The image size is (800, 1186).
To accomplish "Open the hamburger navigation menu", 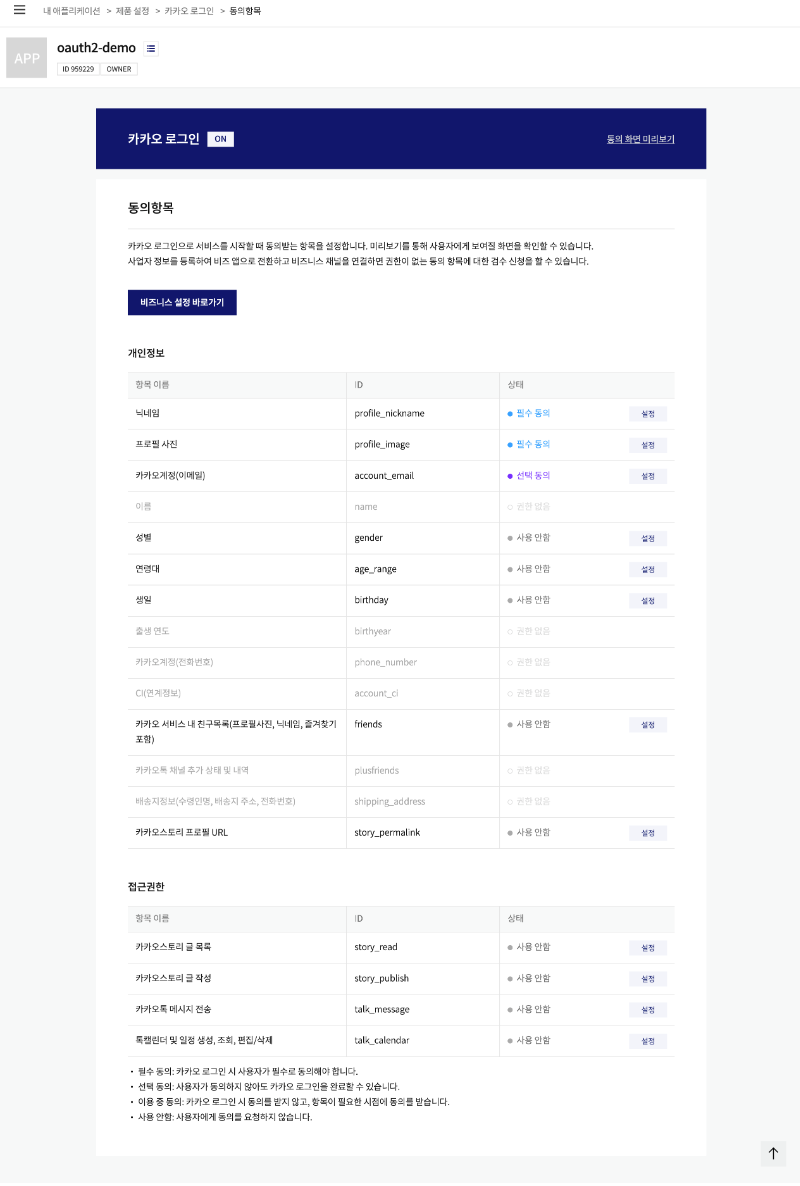I will click(20, 10).
